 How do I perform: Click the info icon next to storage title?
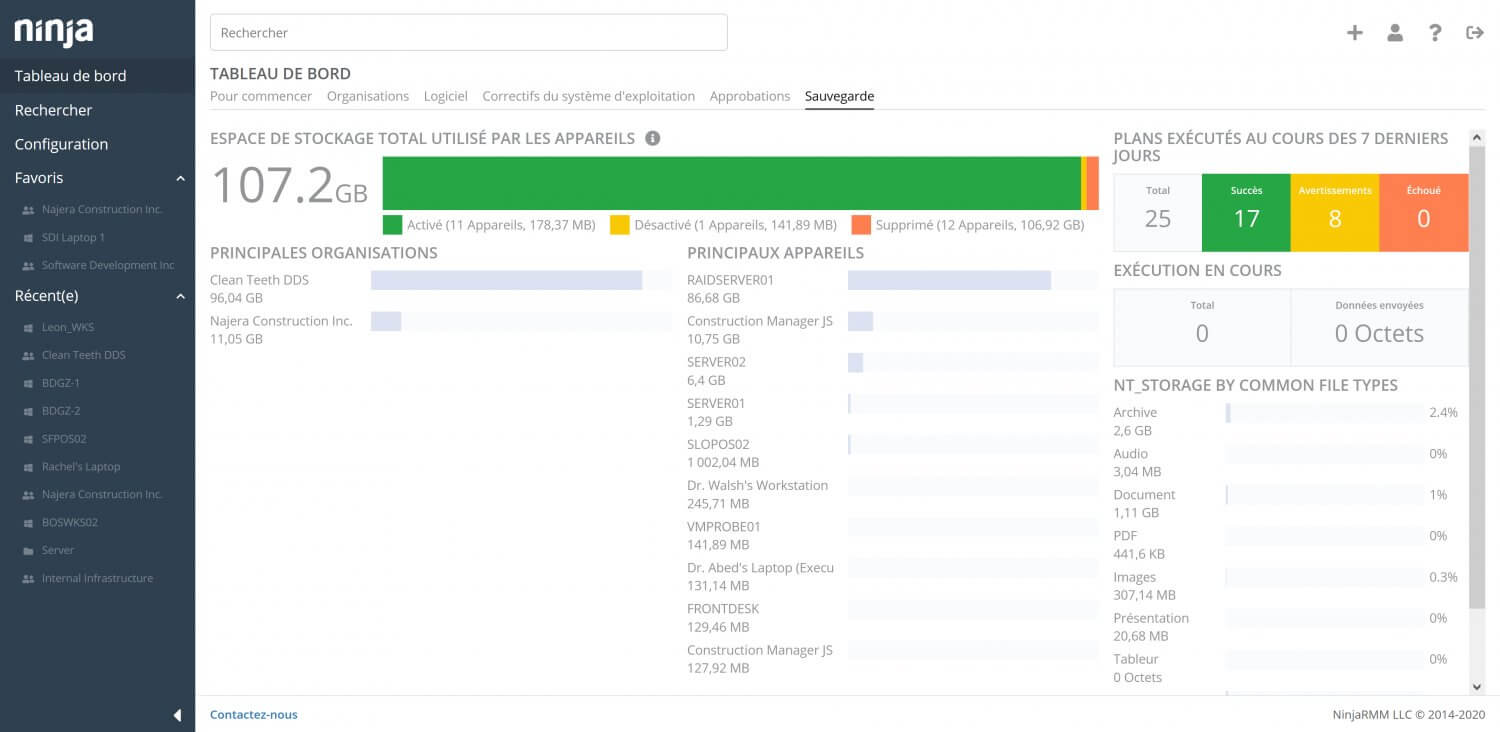coord(654,138)
